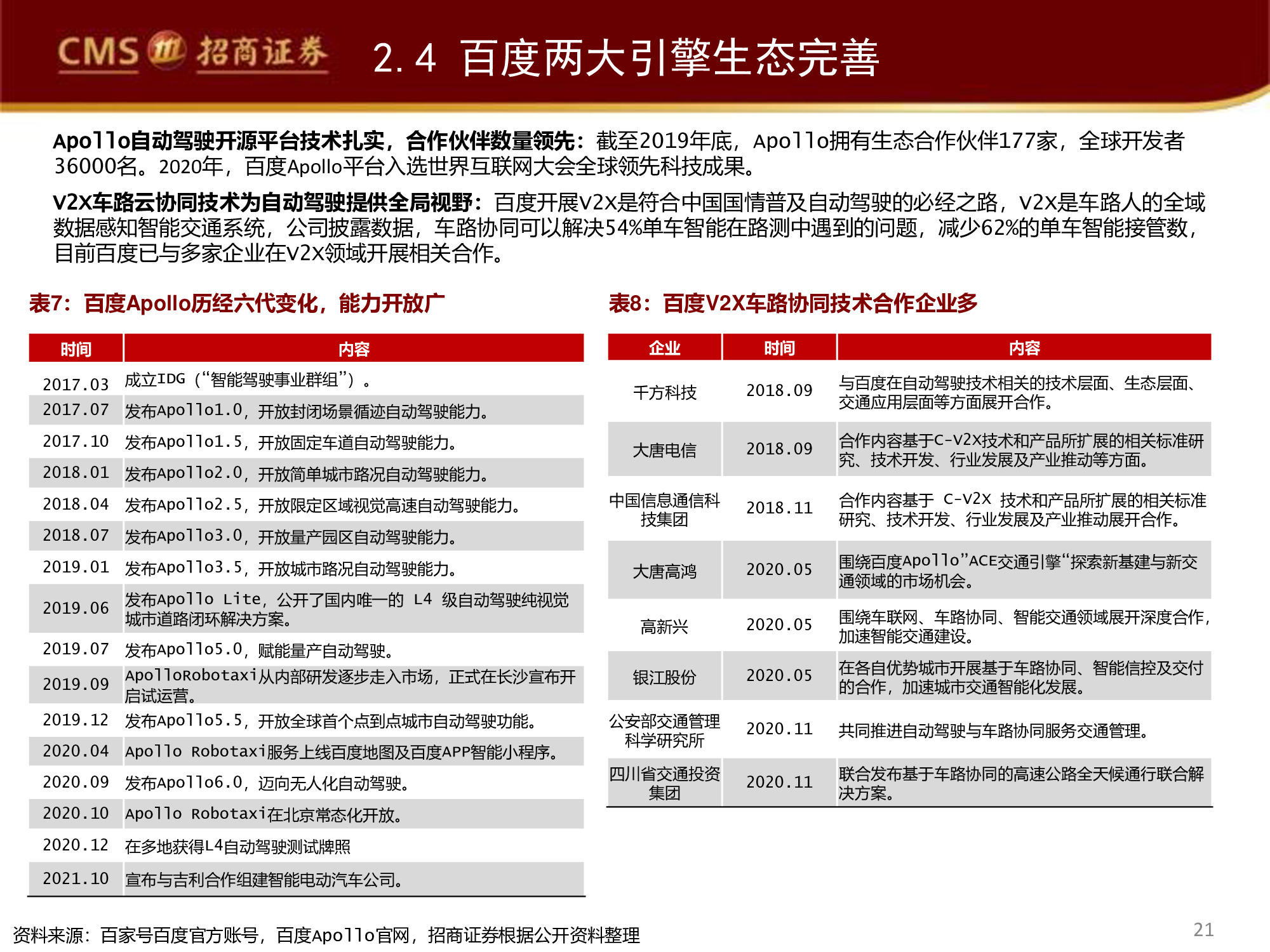Image resolution: width=1270 pixels, height=952 pixels.
Task: Click the CMS 招商证券 logo
Action: (193, 52)
